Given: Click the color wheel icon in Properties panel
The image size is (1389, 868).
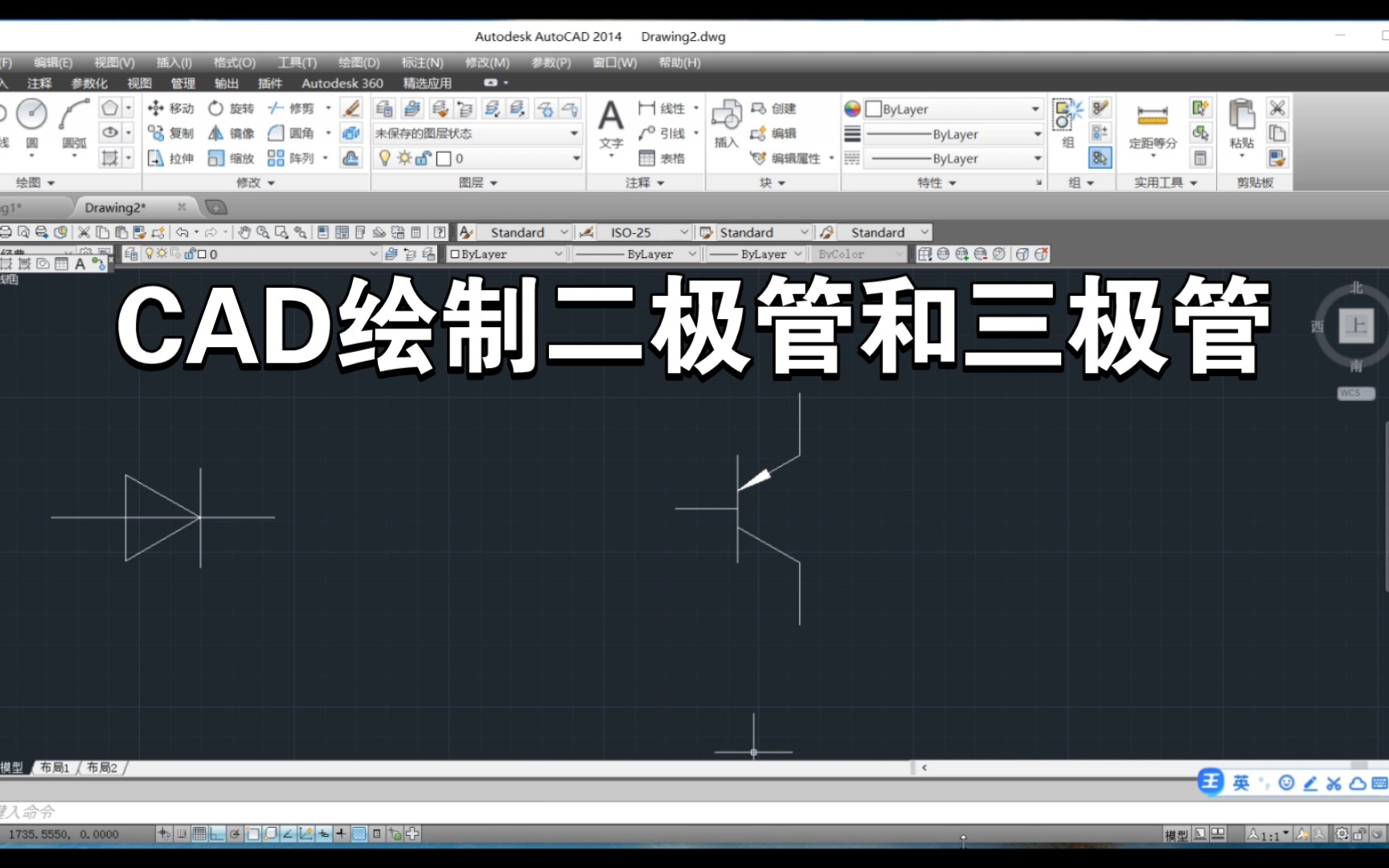Looking at the screenshot, I should point(852,108).
